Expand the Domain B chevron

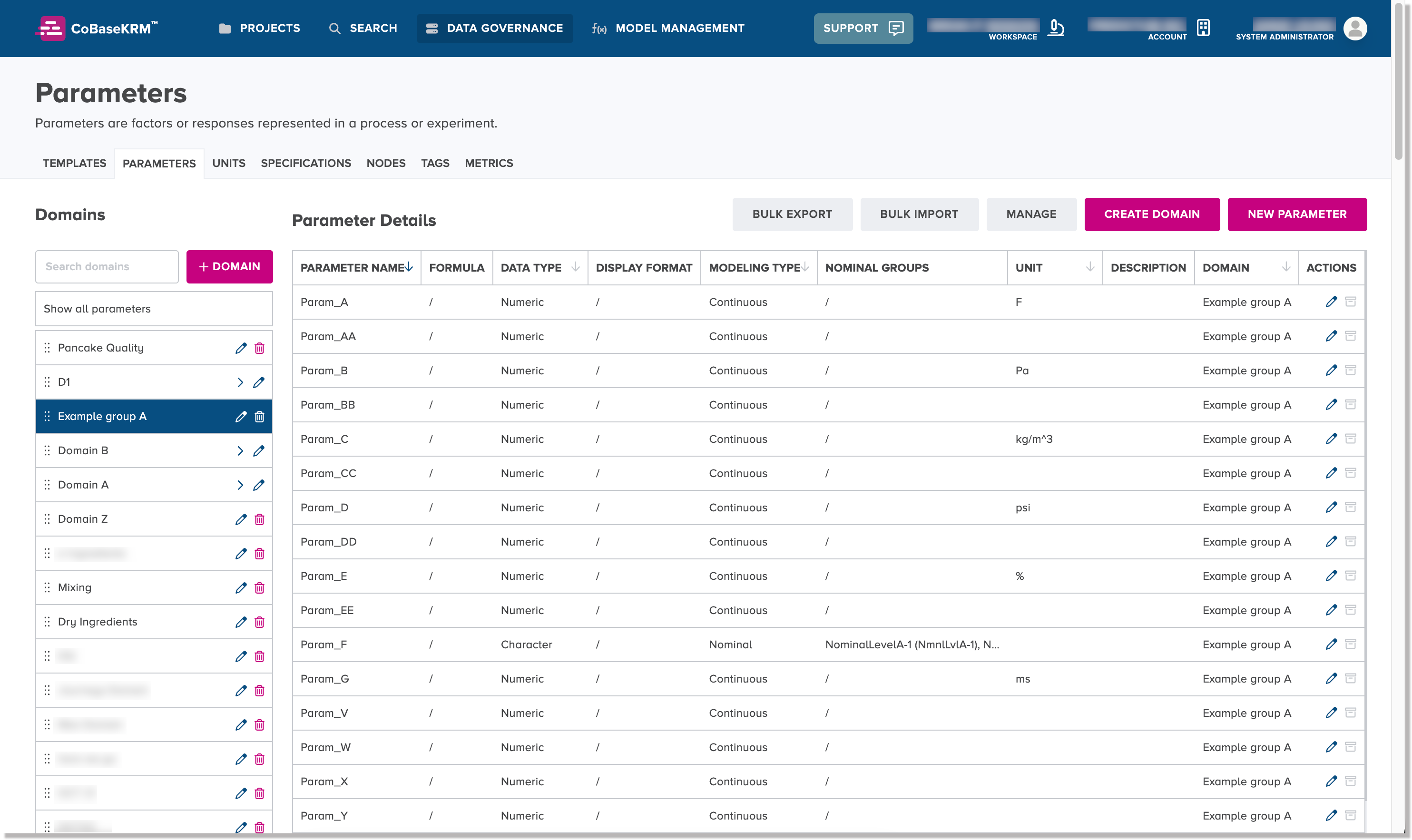coord(240,451)
